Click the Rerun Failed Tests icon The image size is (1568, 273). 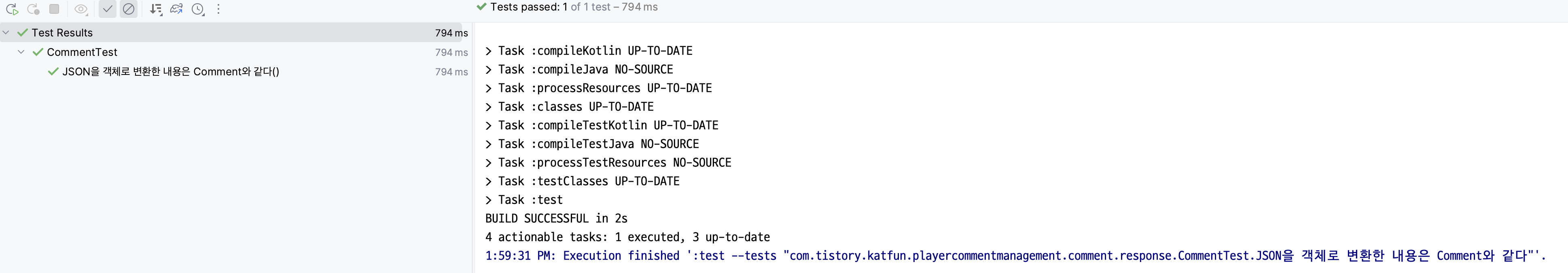34,9
